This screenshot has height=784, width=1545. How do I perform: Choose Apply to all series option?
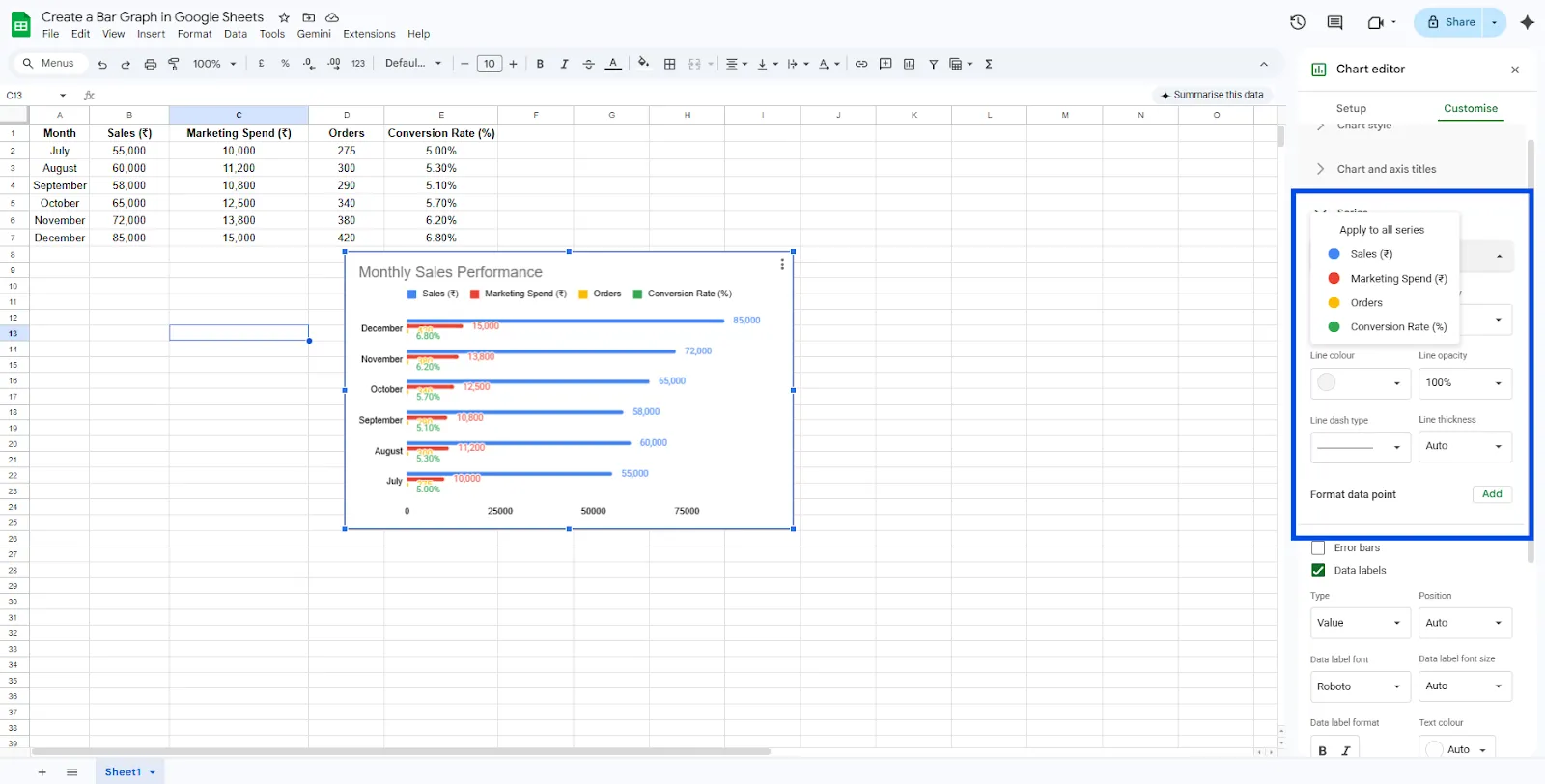(1382, 230)
